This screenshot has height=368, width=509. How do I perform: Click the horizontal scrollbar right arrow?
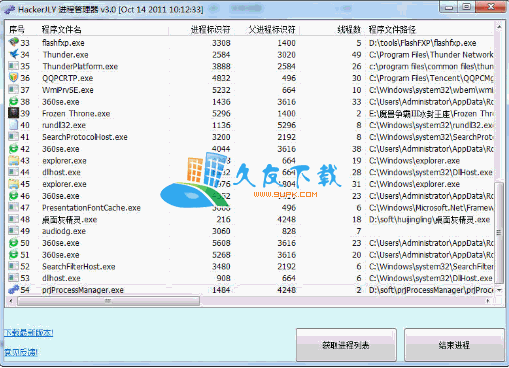click(488, 301)
